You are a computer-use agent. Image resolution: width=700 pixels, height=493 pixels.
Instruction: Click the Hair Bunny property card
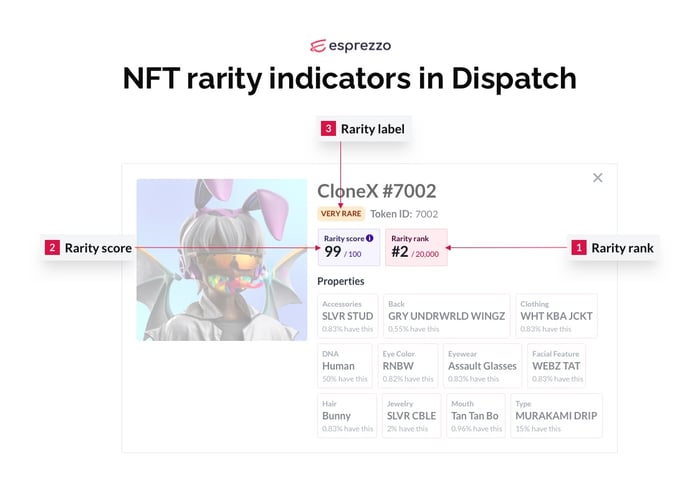(347, 416)
